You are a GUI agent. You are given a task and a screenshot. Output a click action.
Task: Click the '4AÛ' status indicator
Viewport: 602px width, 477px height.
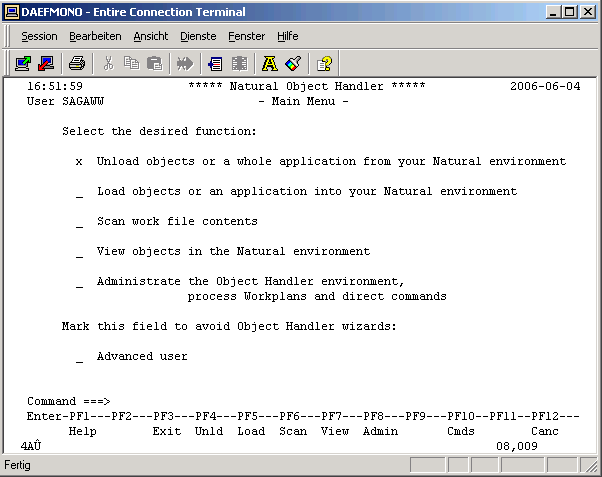point(31,446)
